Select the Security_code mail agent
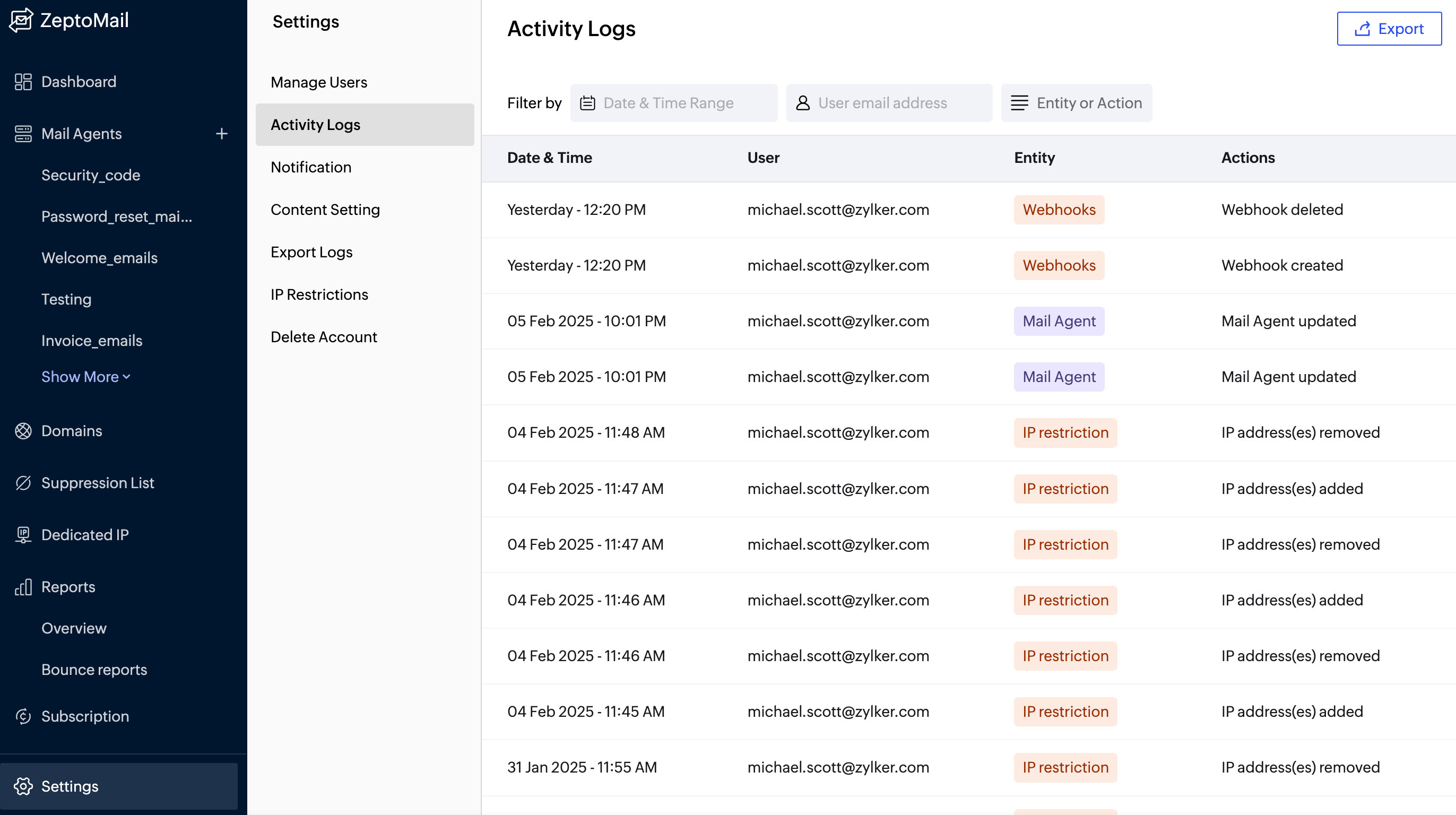1456x815 pixels. [90, 175]
